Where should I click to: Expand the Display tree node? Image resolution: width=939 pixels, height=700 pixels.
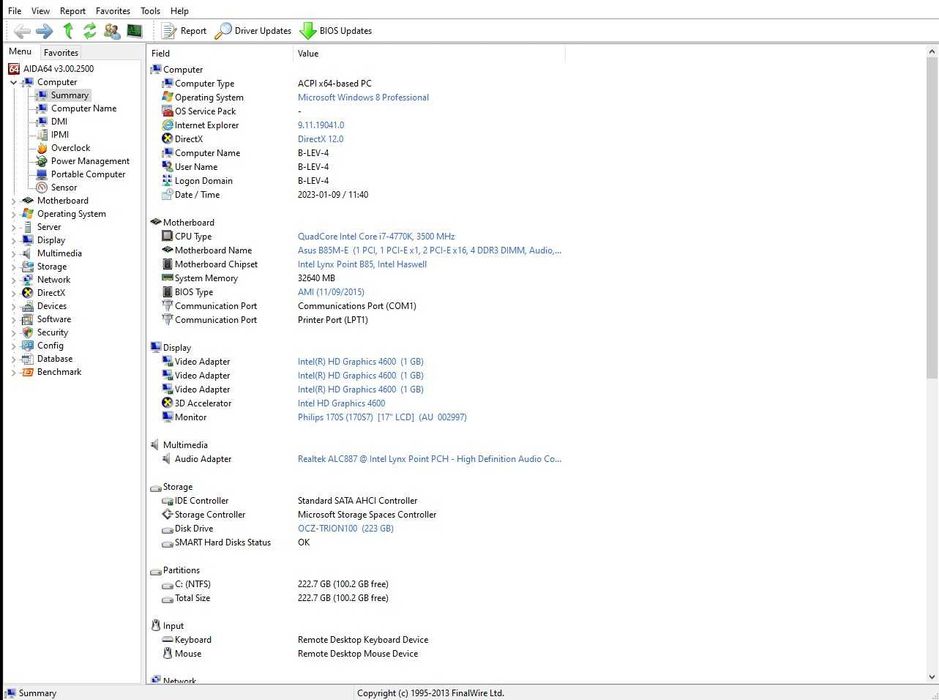[x=13, y=240]
